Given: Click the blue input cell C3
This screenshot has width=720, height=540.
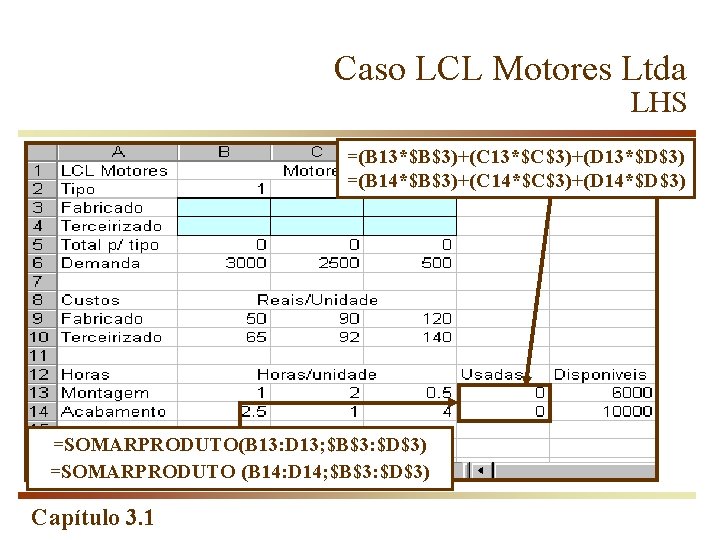Looking at the screenshot, I should (x=317, y=208).
